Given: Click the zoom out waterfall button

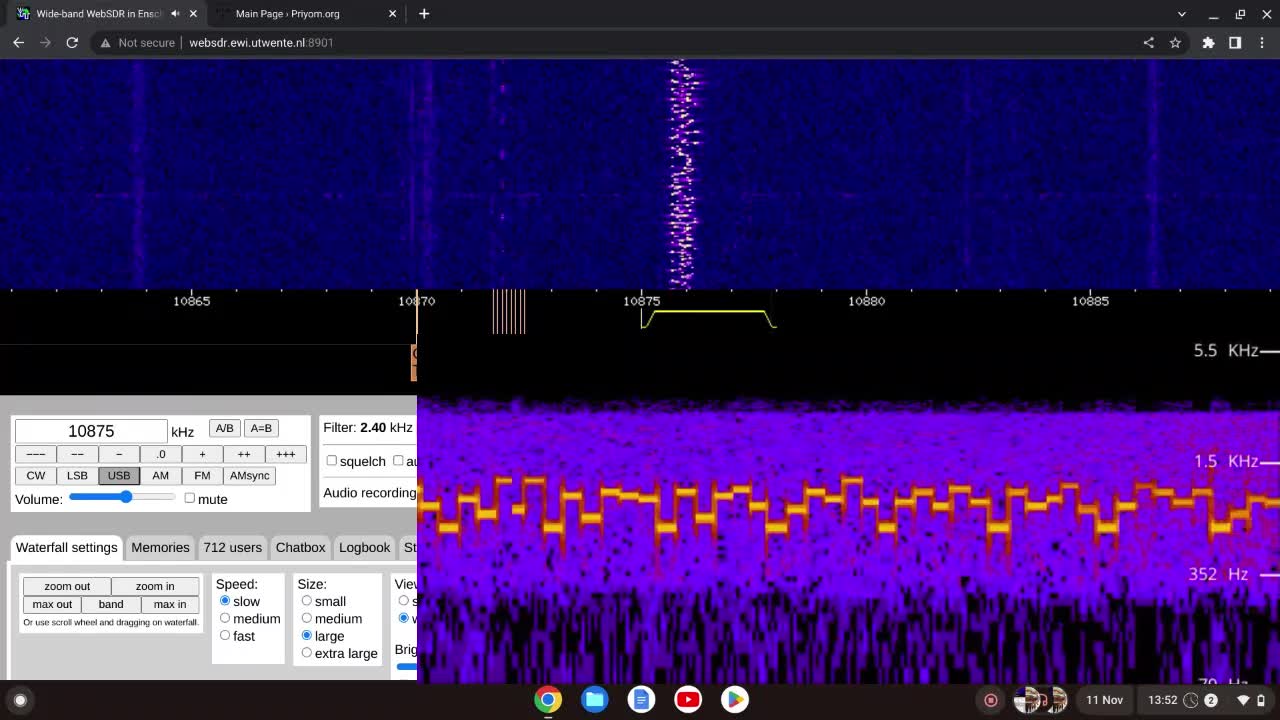Looking at the screenshot, I should (x=67, y=586).
